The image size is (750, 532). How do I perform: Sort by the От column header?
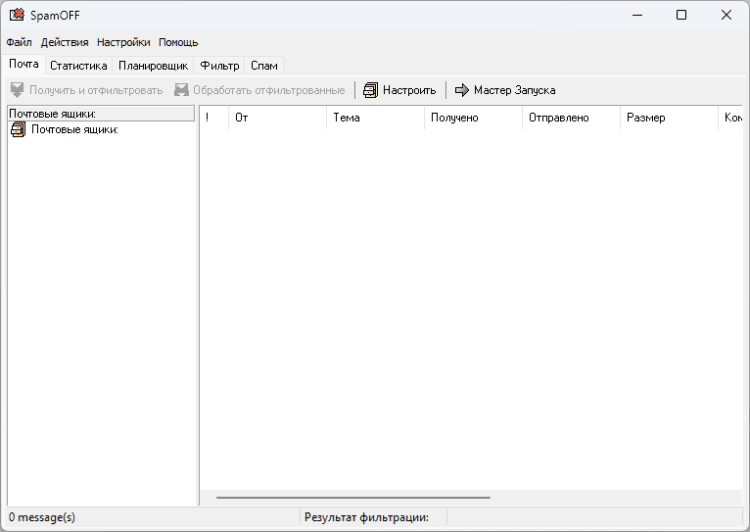pyautogui.click(x=277, y=118)
